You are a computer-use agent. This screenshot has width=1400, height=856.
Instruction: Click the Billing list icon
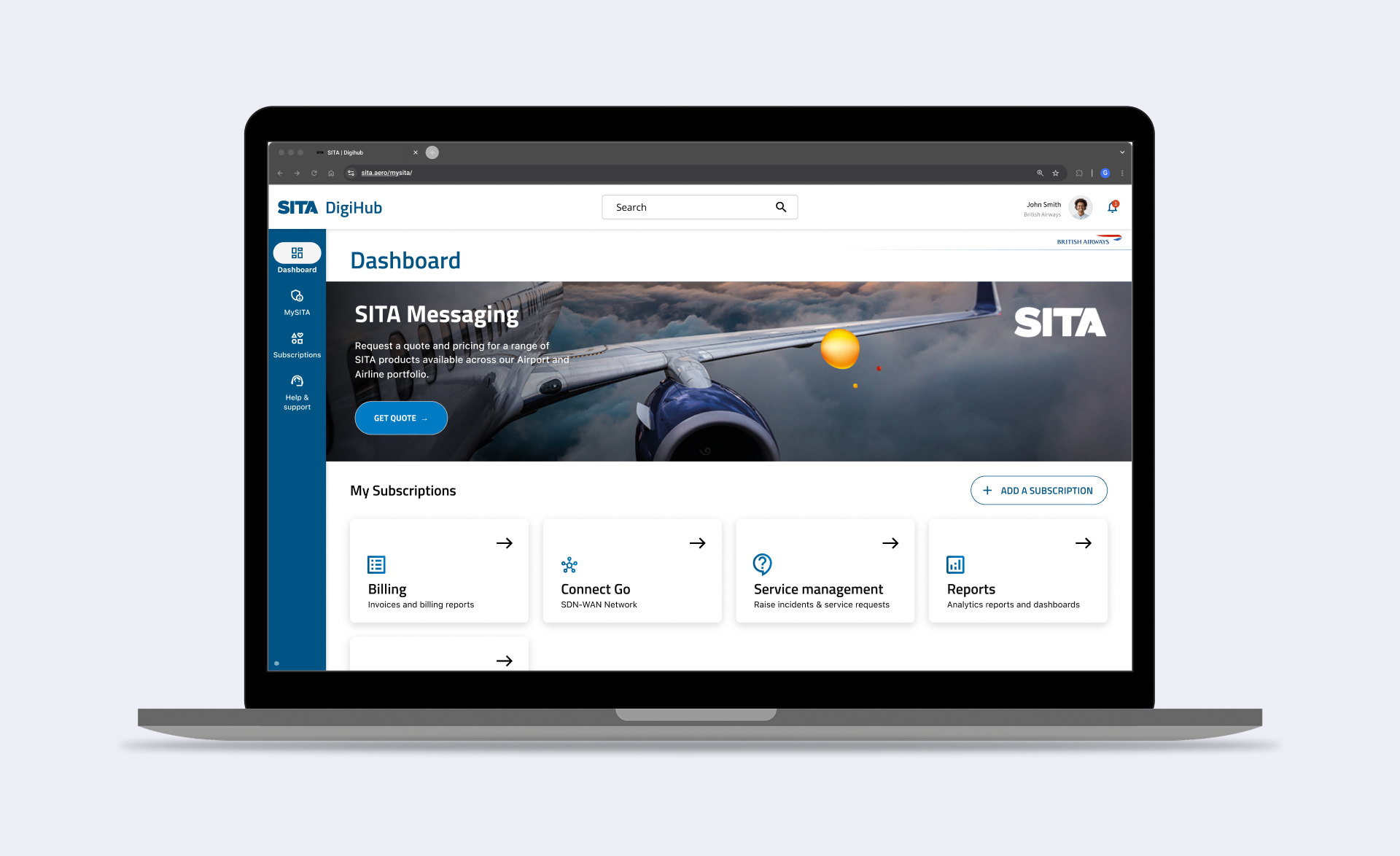click(x=376, y=564)
